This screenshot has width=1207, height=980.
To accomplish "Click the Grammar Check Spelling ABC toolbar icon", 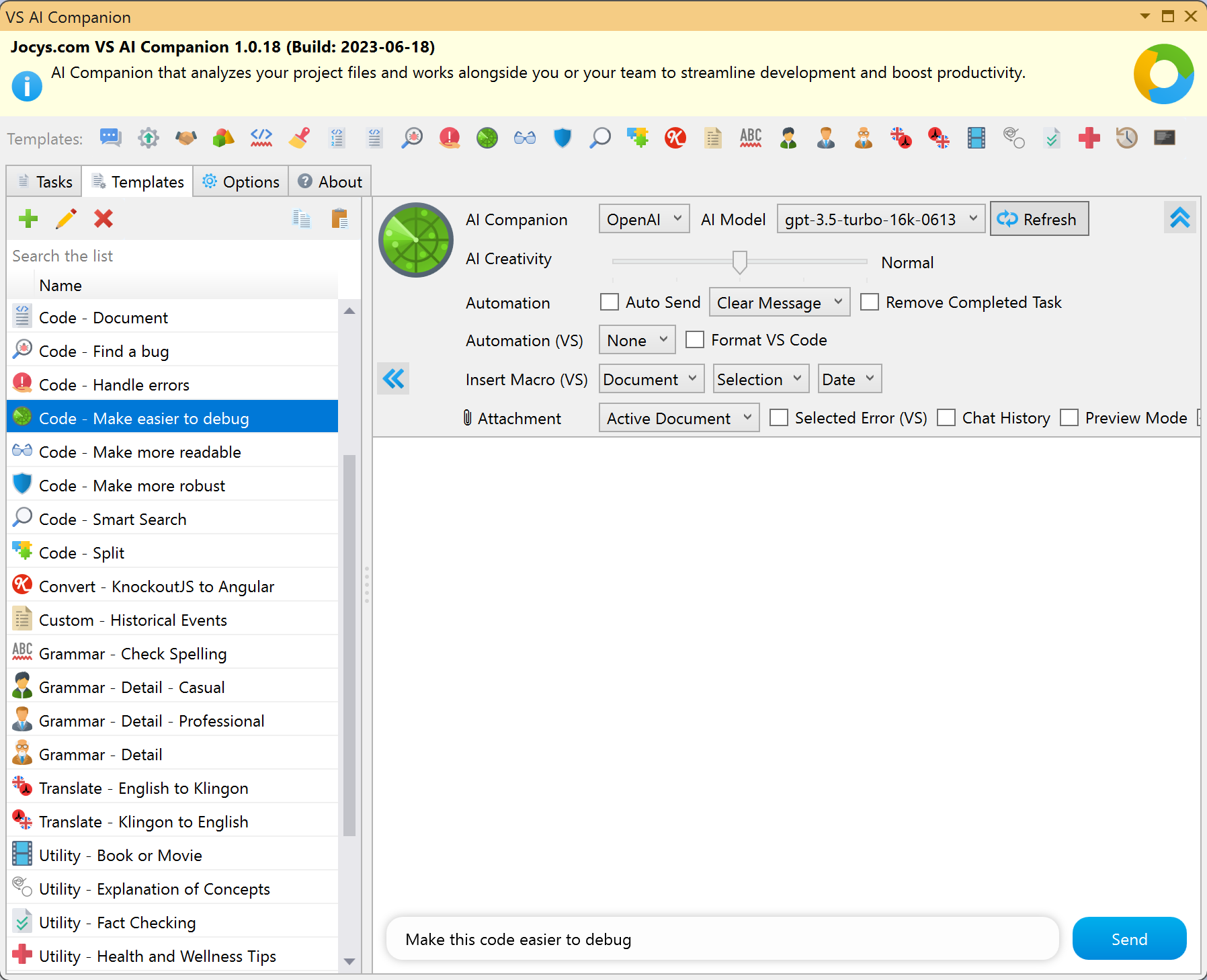I will (751, 138).
